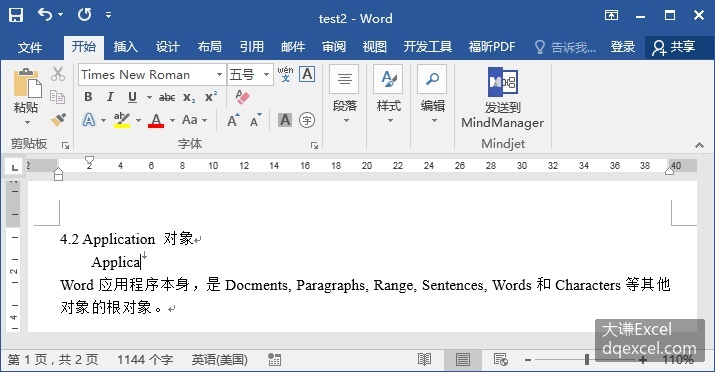
Task: Toggle strikethrough formatting
Action: coord(167,97)
